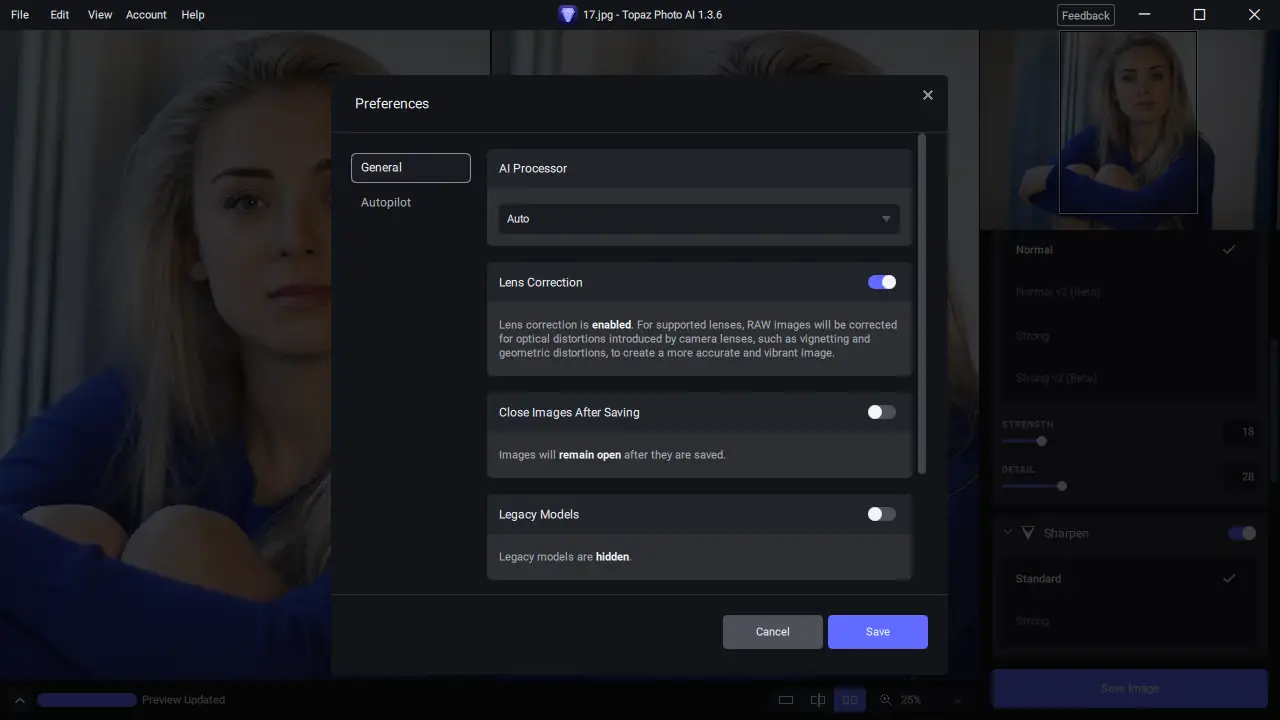Open the Help menu
The width and height of the screenshot is (1280, 720).
(193, 15)
